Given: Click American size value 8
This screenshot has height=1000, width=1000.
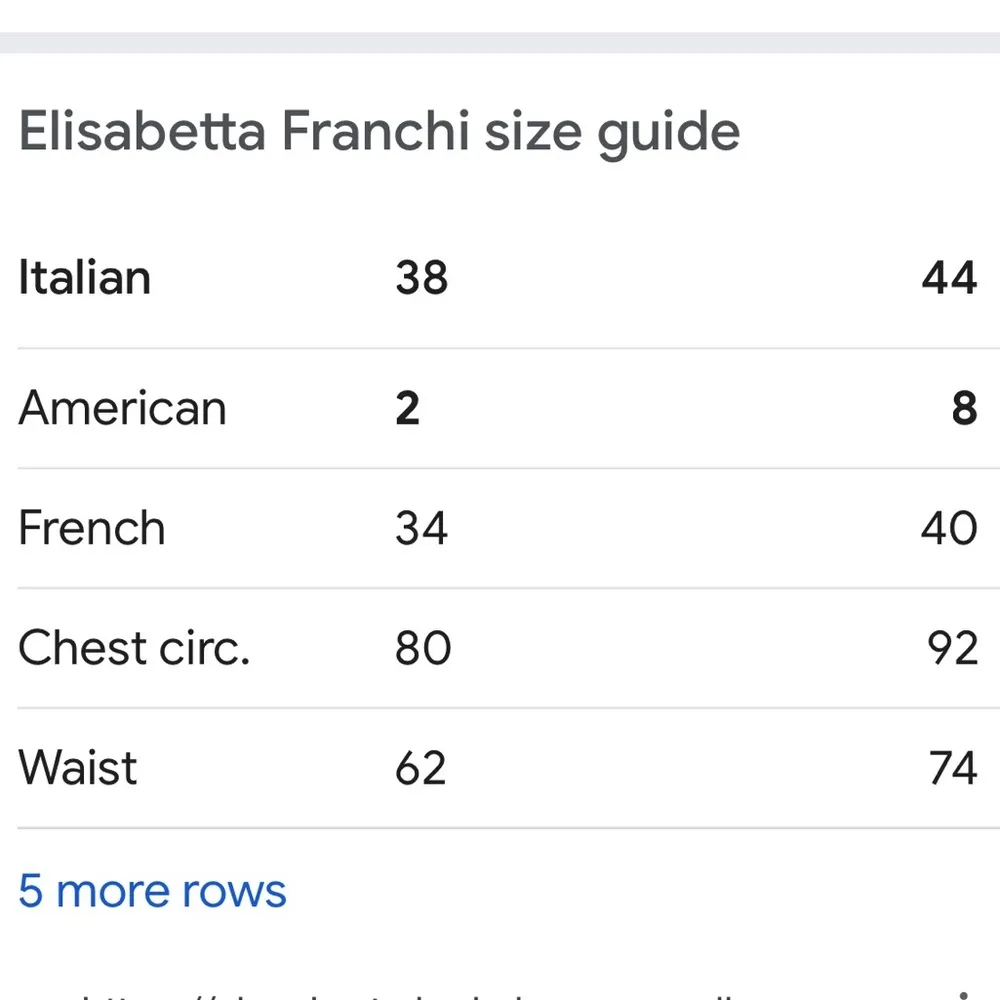Looking at the screenshot, I should pos(964,408).
